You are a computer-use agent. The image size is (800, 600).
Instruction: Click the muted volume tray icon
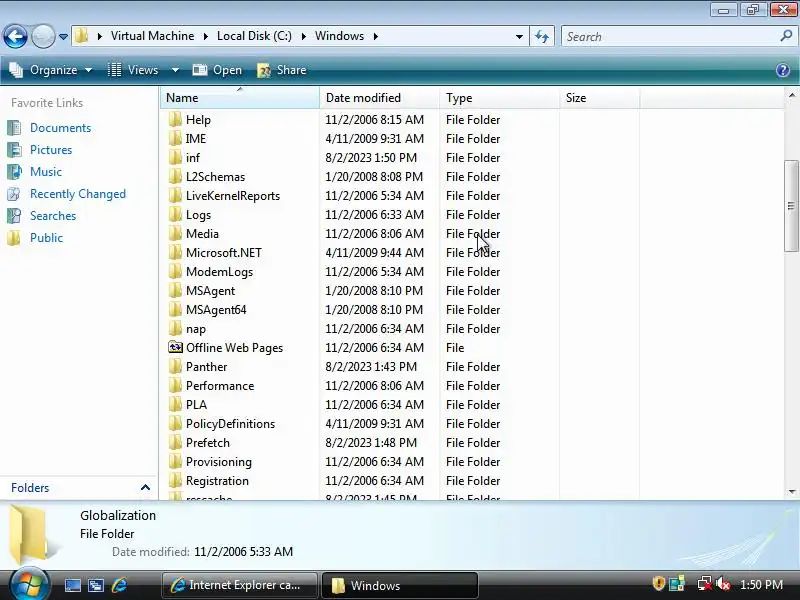[x=723, y=584]
